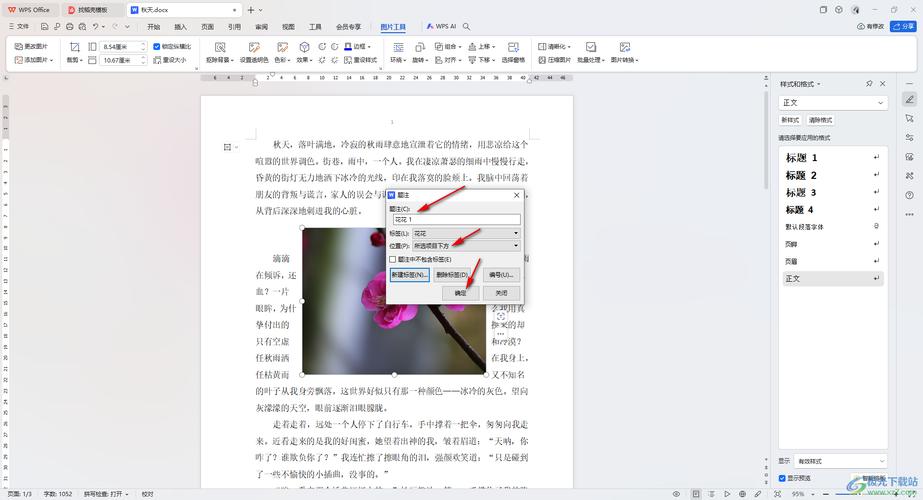This screenshot has height=500, width=923.
Task: Switch to the References (引用) tab
Action: coord(234,27)
